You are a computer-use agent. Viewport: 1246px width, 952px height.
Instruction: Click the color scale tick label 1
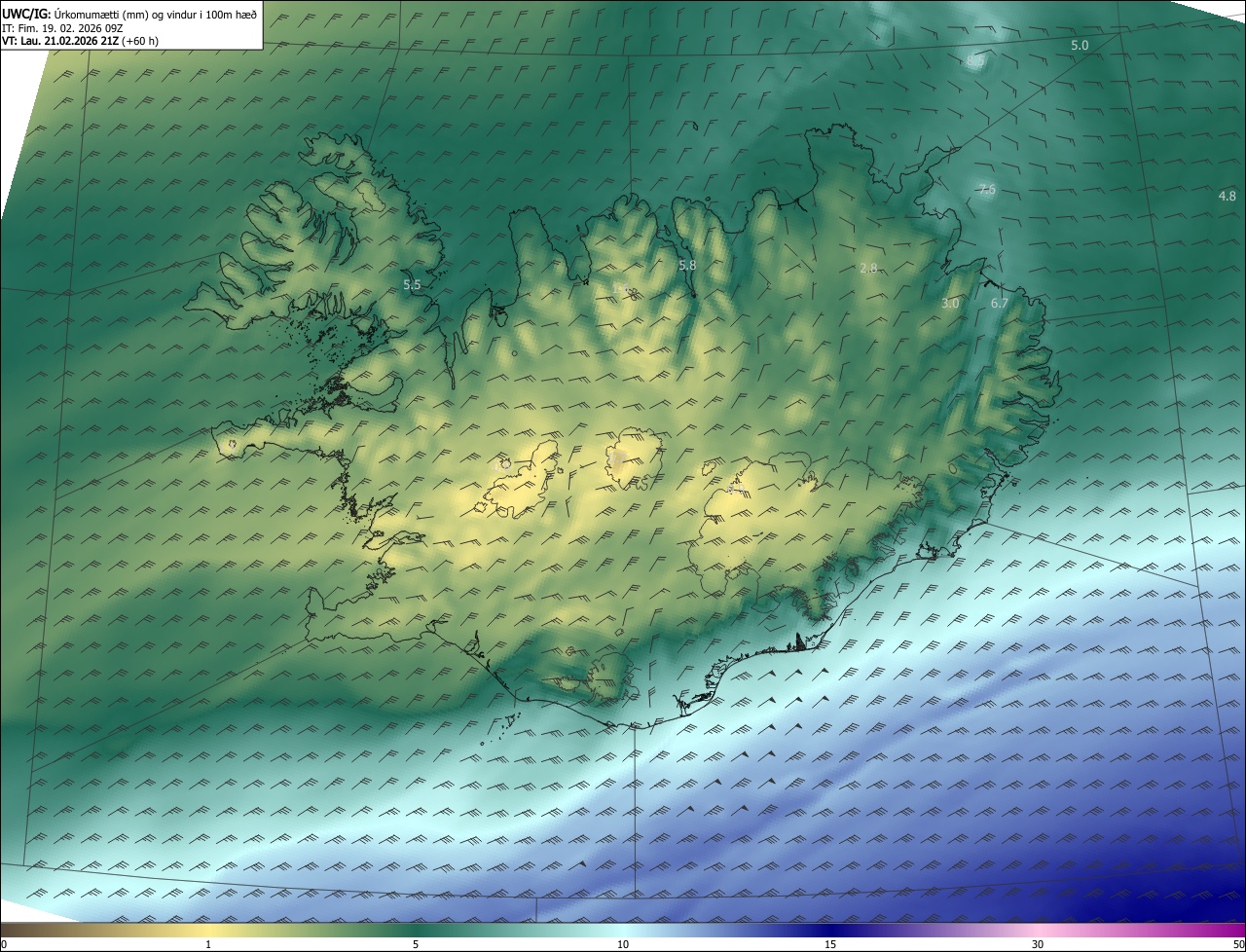pos(208,944)
